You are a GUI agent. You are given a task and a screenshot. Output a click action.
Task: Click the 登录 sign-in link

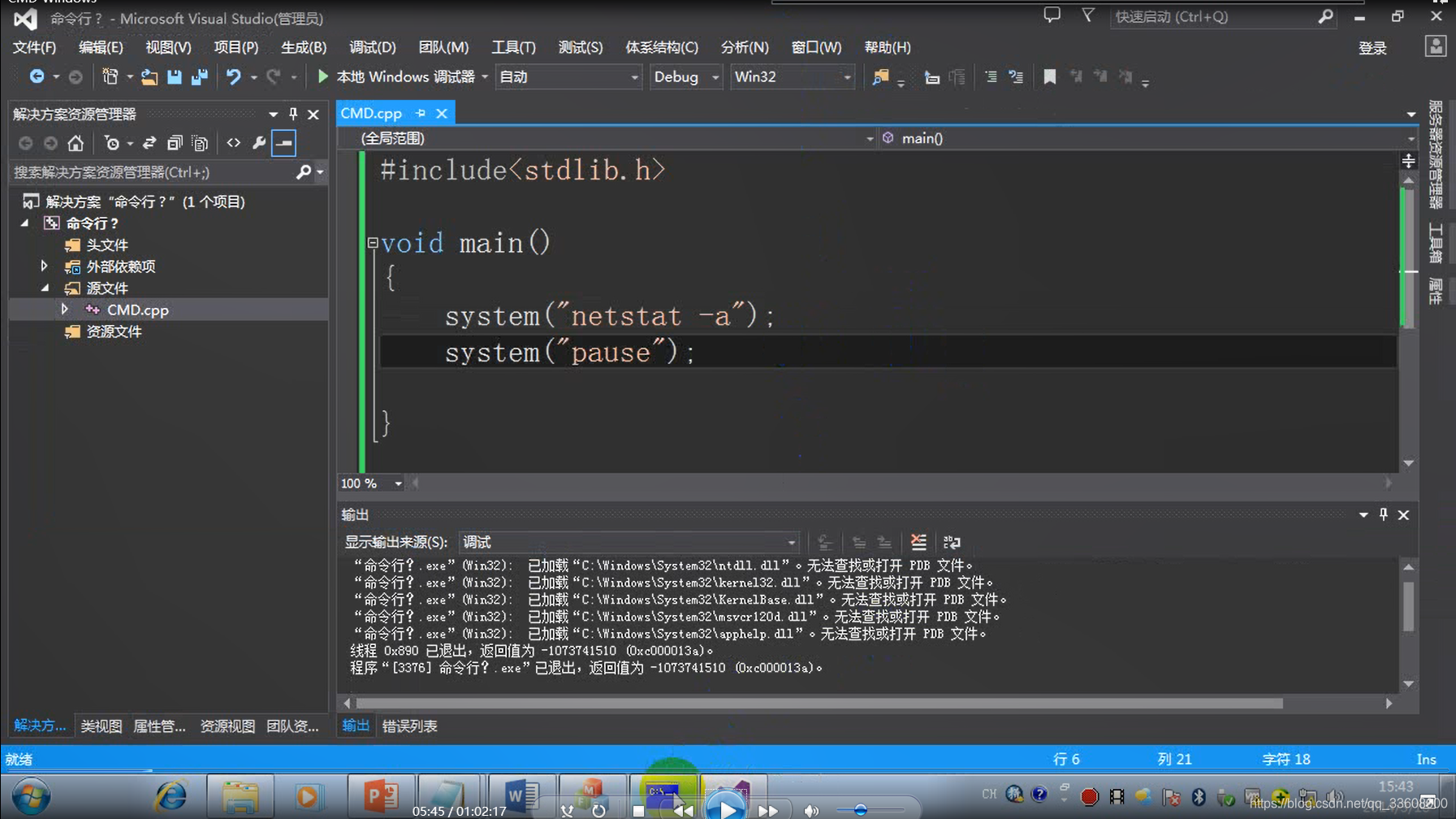click(x=1372, y=48)
